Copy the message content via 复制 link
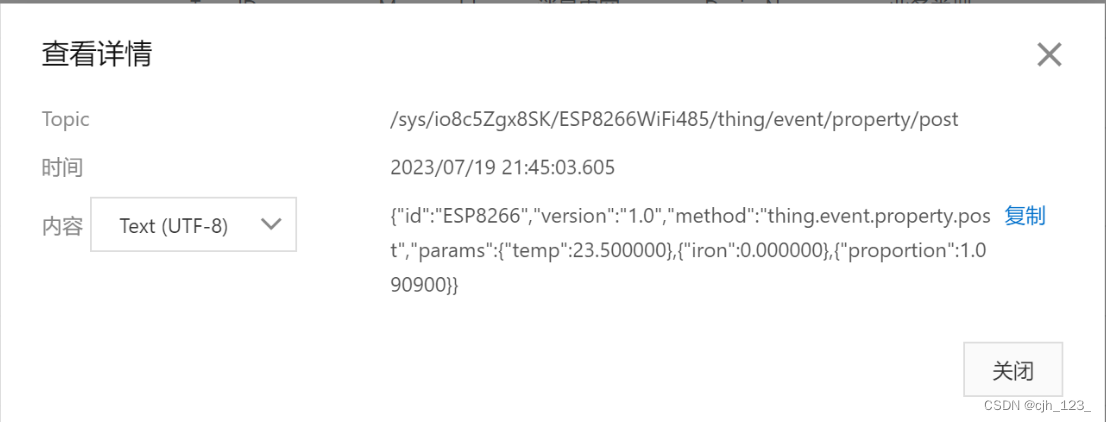The height and width of the screenshot is (422, 1106). [x=1024, y=216]
